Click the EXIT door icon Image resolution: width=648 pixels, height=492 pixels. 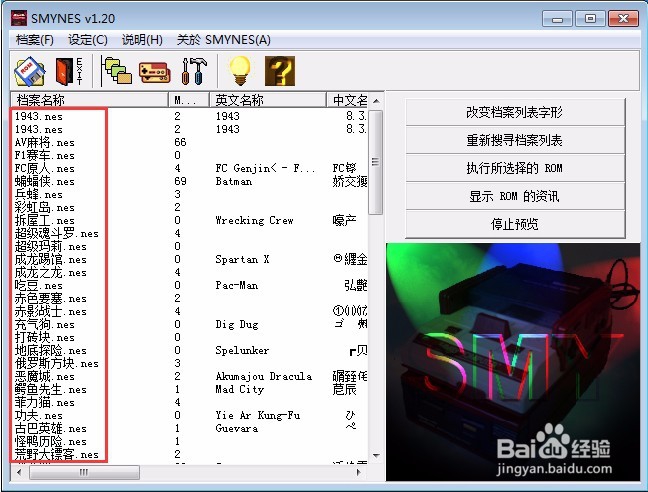click(x=69, y=71)
